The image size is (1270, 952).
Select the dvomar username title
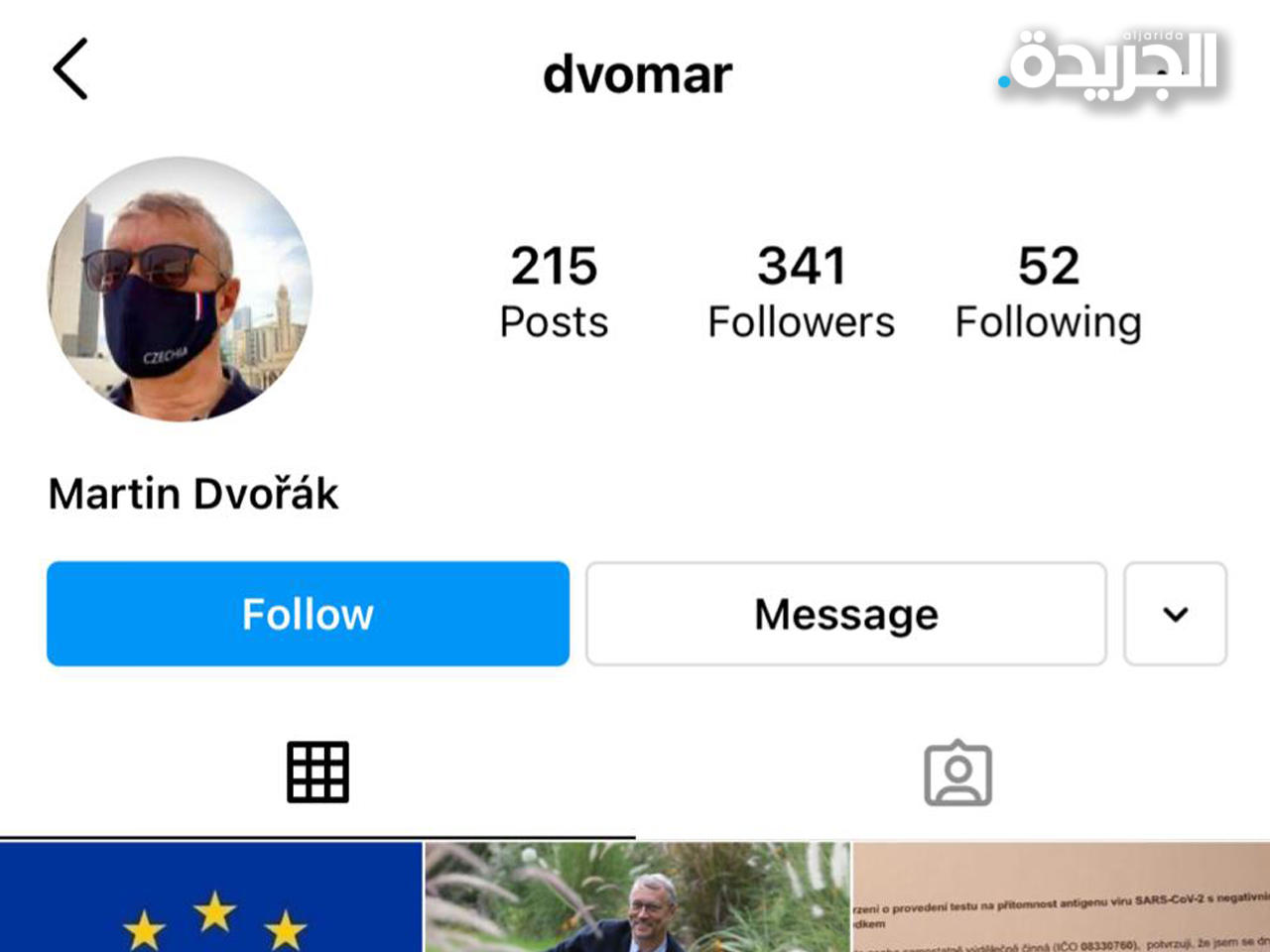[637, 74]
